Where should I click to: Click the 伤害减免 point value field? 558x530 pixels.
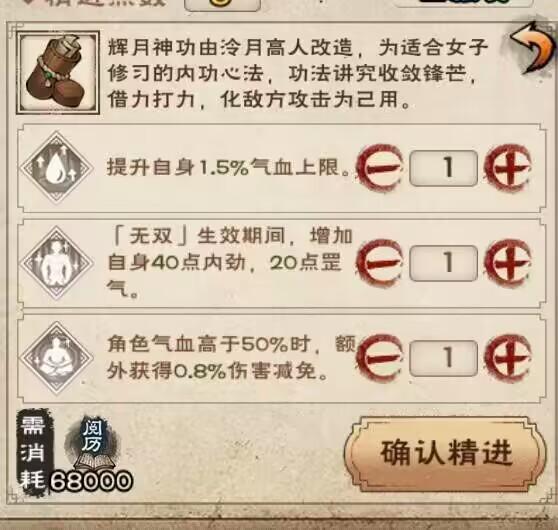click(443, 358)
